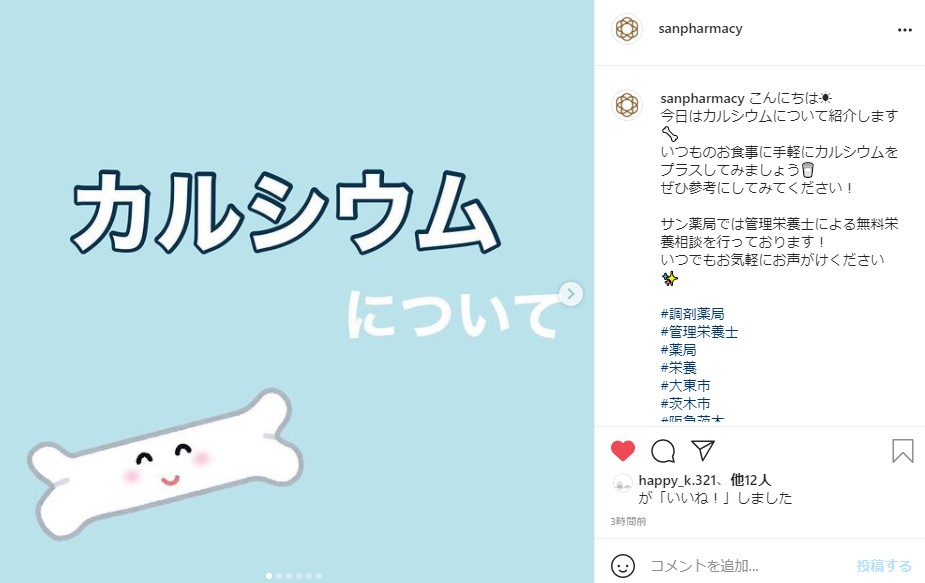
Task: Open the emoji picker smiley icon
Action: tap(622, 566)
